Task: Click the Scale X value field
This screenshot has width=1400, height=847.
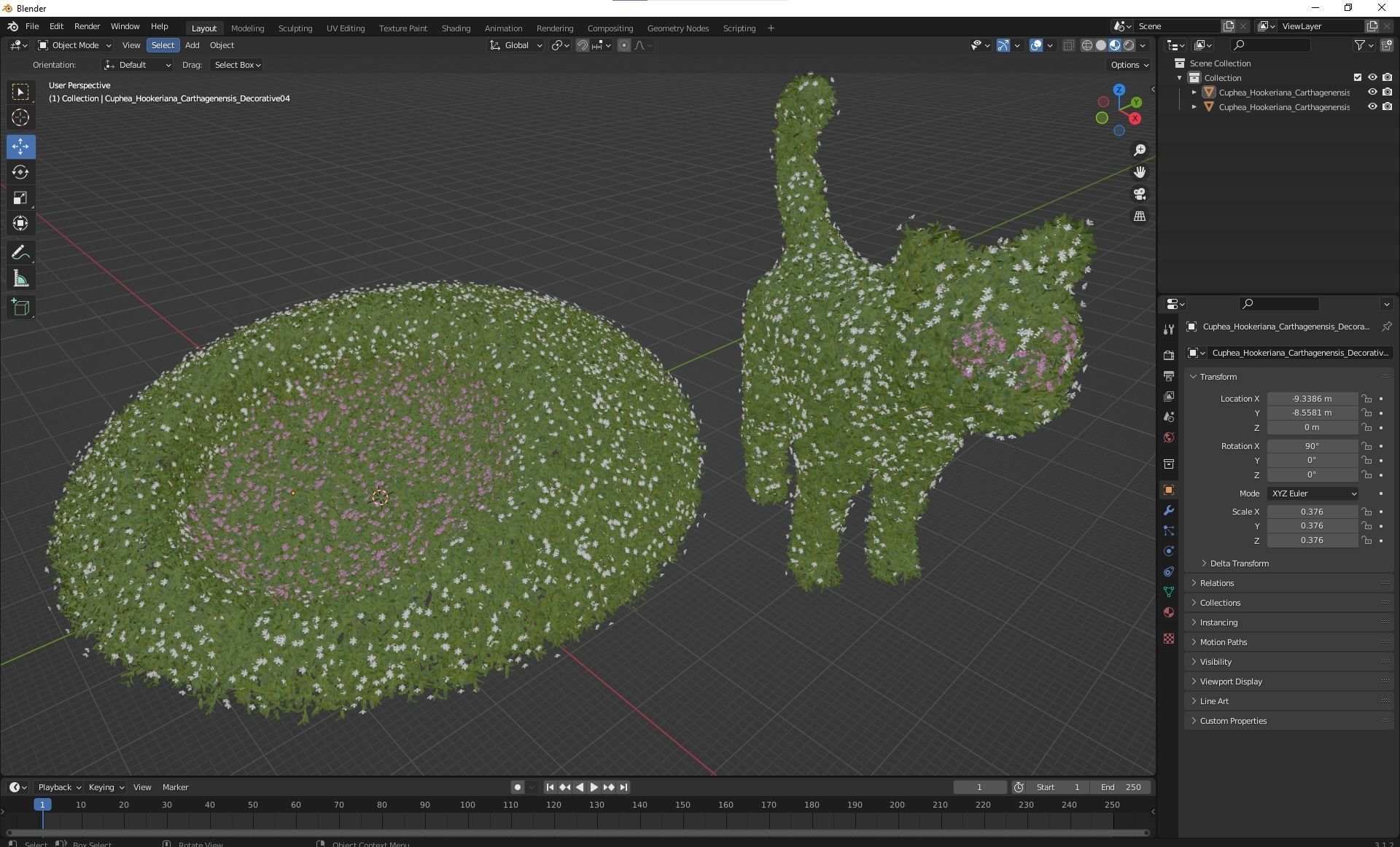Action: (x=1311, y=512)
